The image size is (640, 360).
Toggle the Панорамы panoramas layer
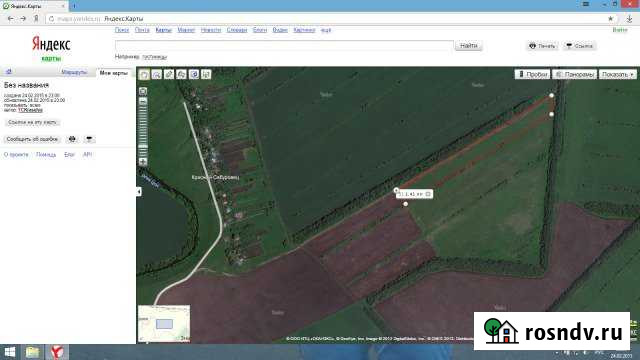pos(574,74)
